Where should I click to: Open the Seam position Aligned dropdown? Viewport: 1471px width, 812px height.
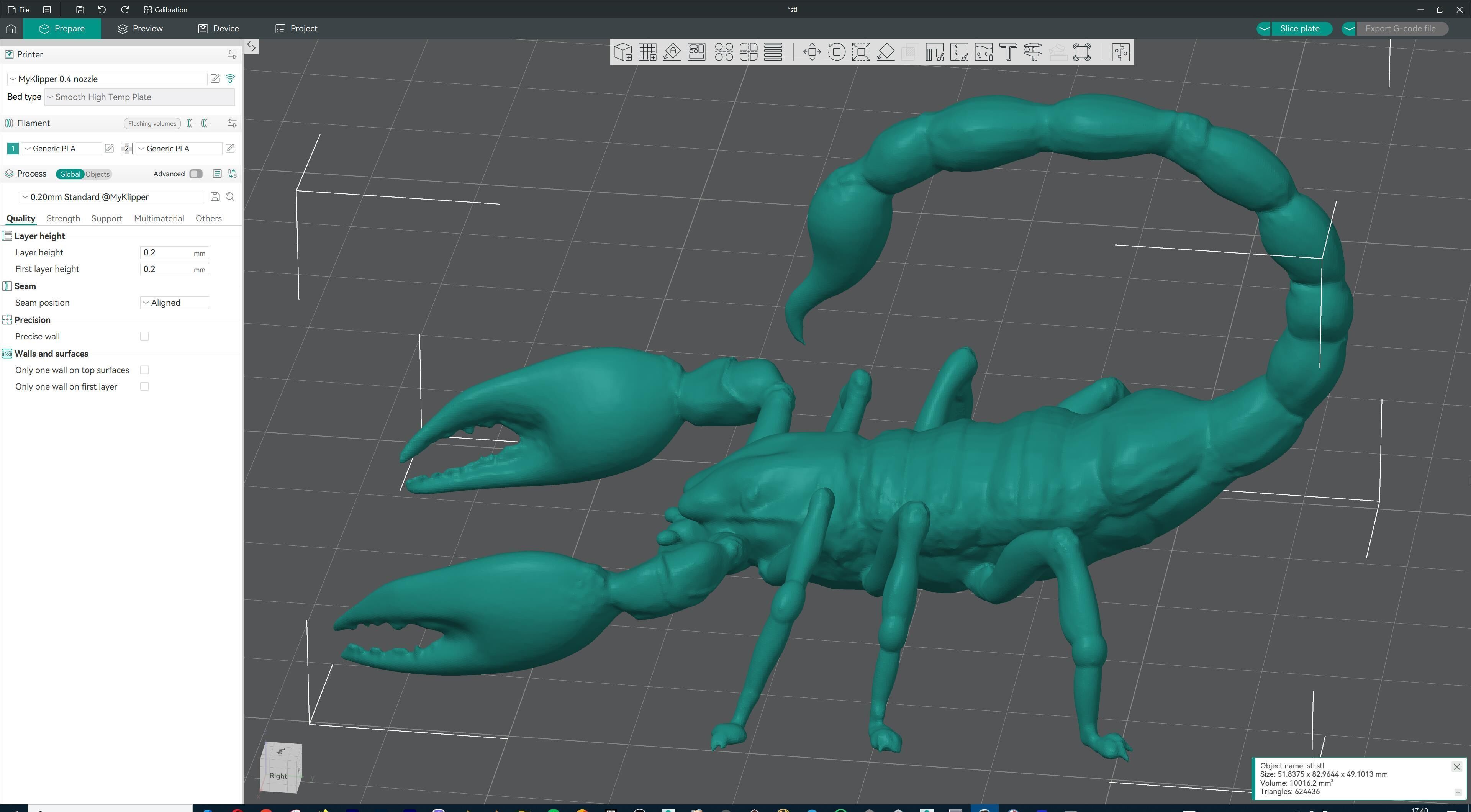(175, 303)
